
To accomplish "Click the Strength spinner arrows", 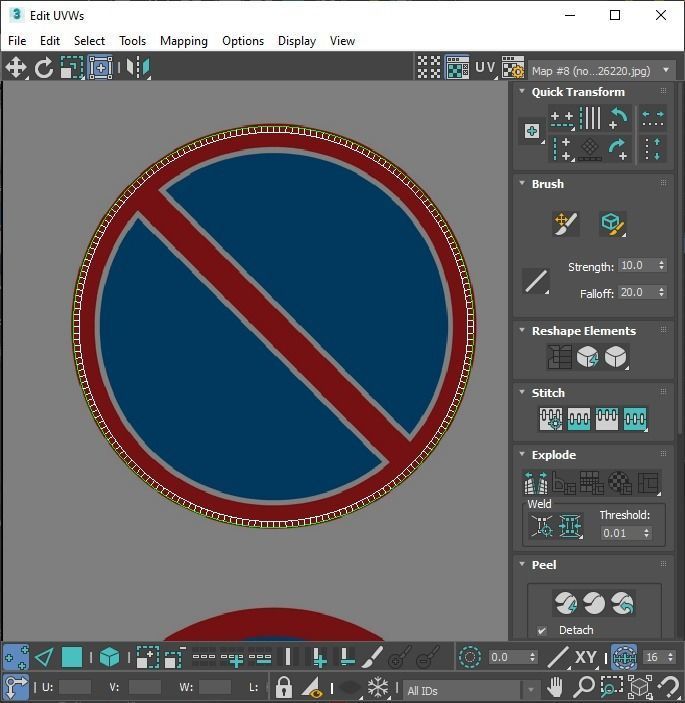I will (662, 265).
